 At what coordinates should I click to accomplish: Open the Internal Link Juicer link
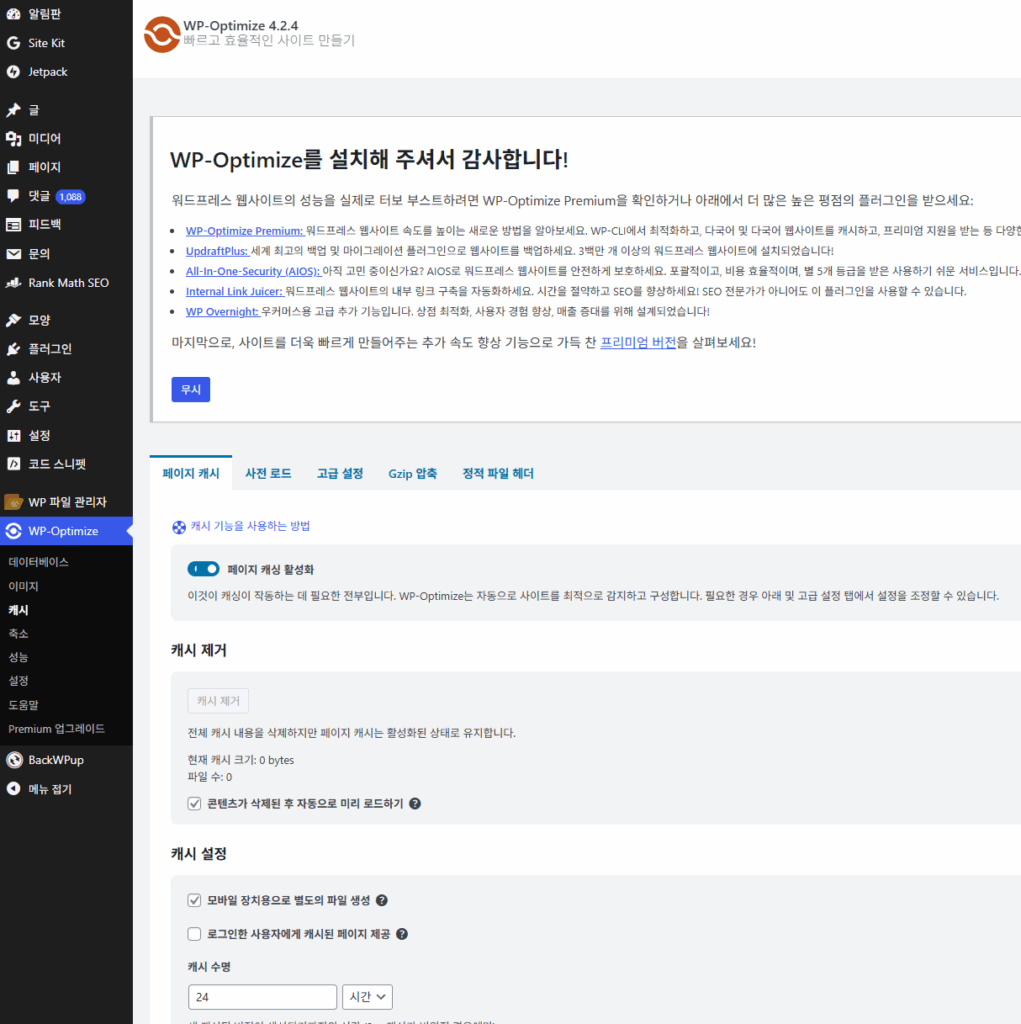click(234, 292)
